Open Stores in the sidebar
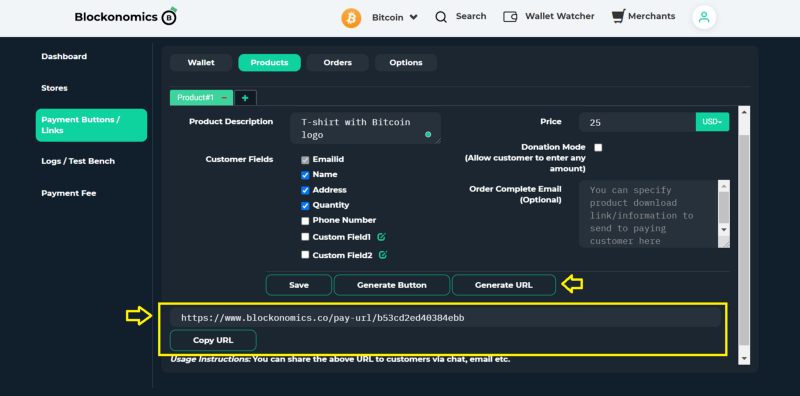The image size is (800, 396). click(54, 88)
